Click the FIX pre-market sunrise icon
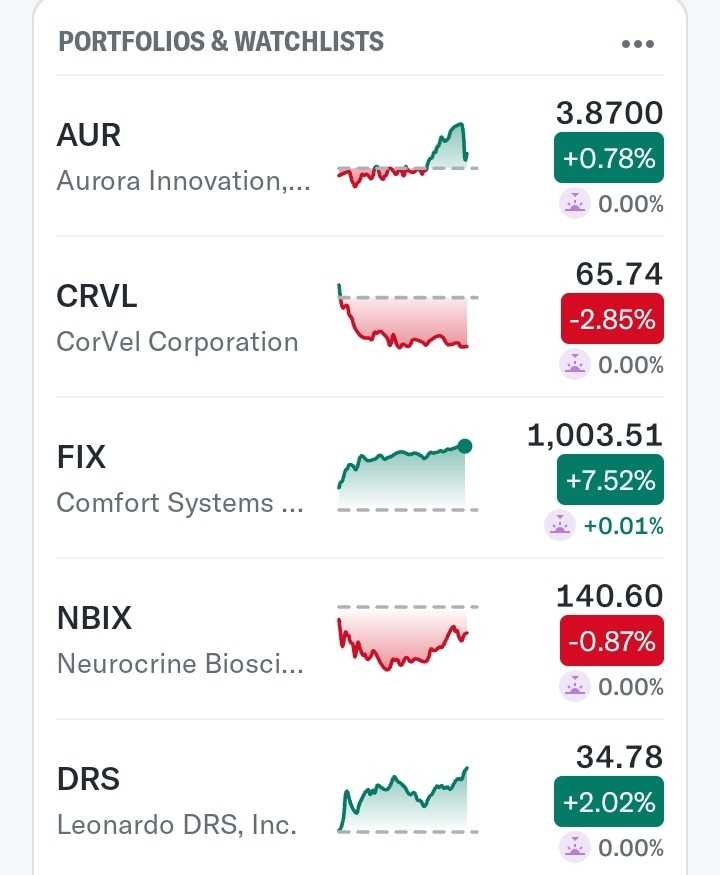Image resolution: width=720 pixels, height=875 pixels. (x=561, y=525)
